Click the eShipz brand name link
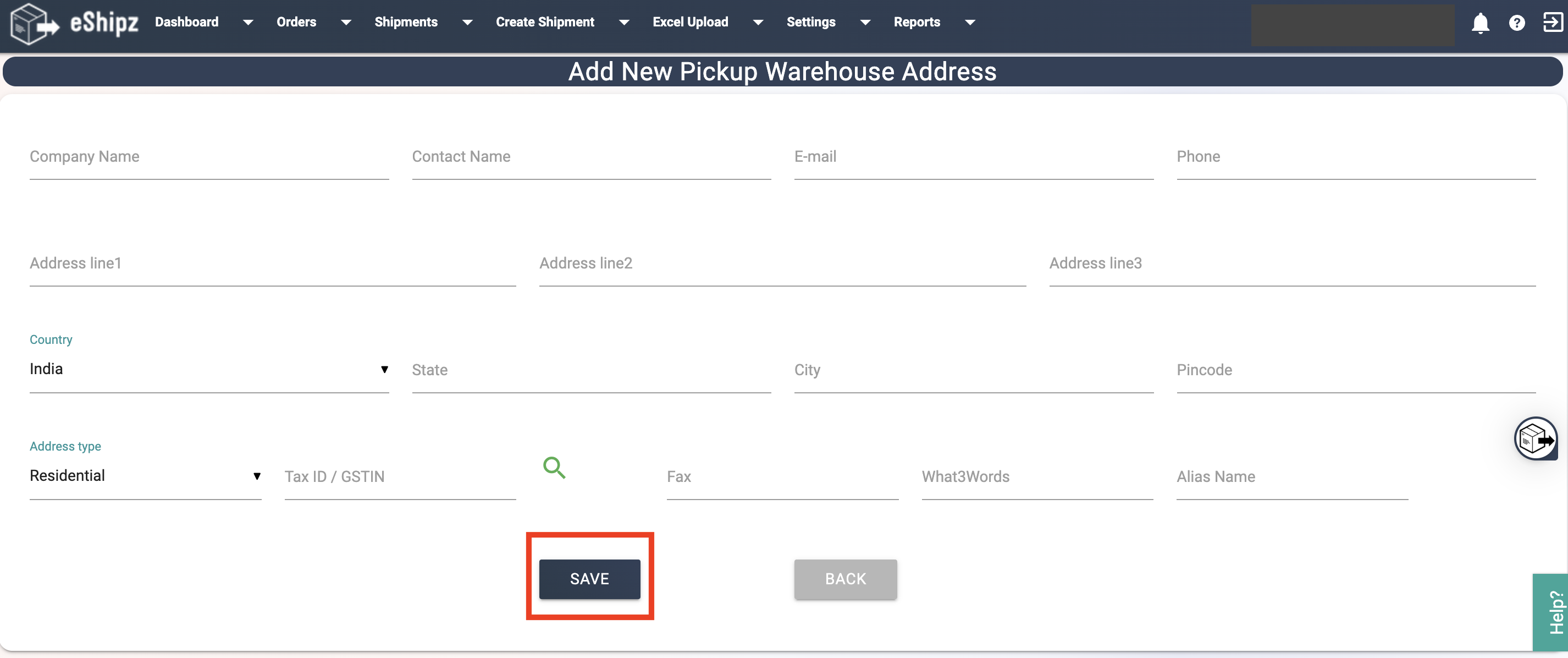1568x658 pixels. (x=104, y=23)
